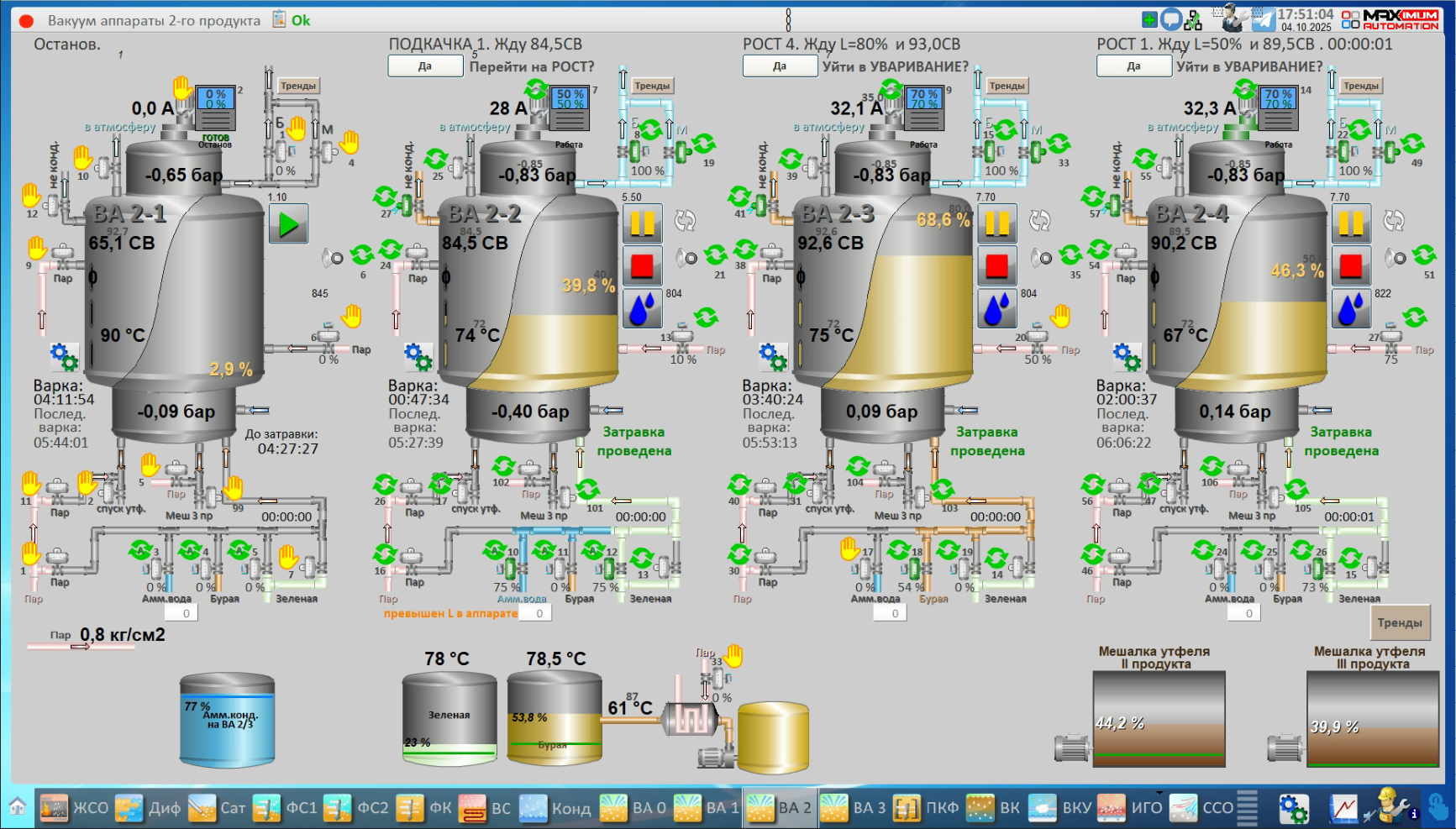The height and width of the screenshot is (829, 1456).
Task: Click the Мешалка утфеля II продукта level tank
Action: coord(1159,718)
